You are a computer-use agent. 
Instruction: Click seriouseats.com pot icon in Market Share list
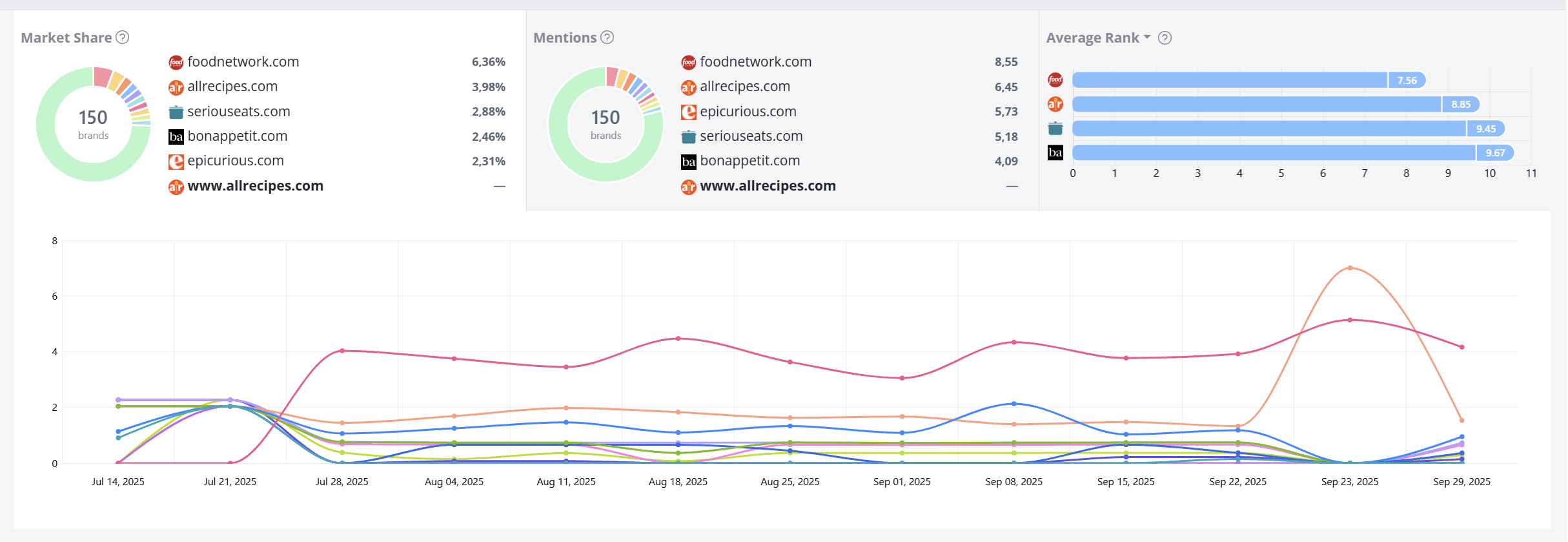(176, 112)
